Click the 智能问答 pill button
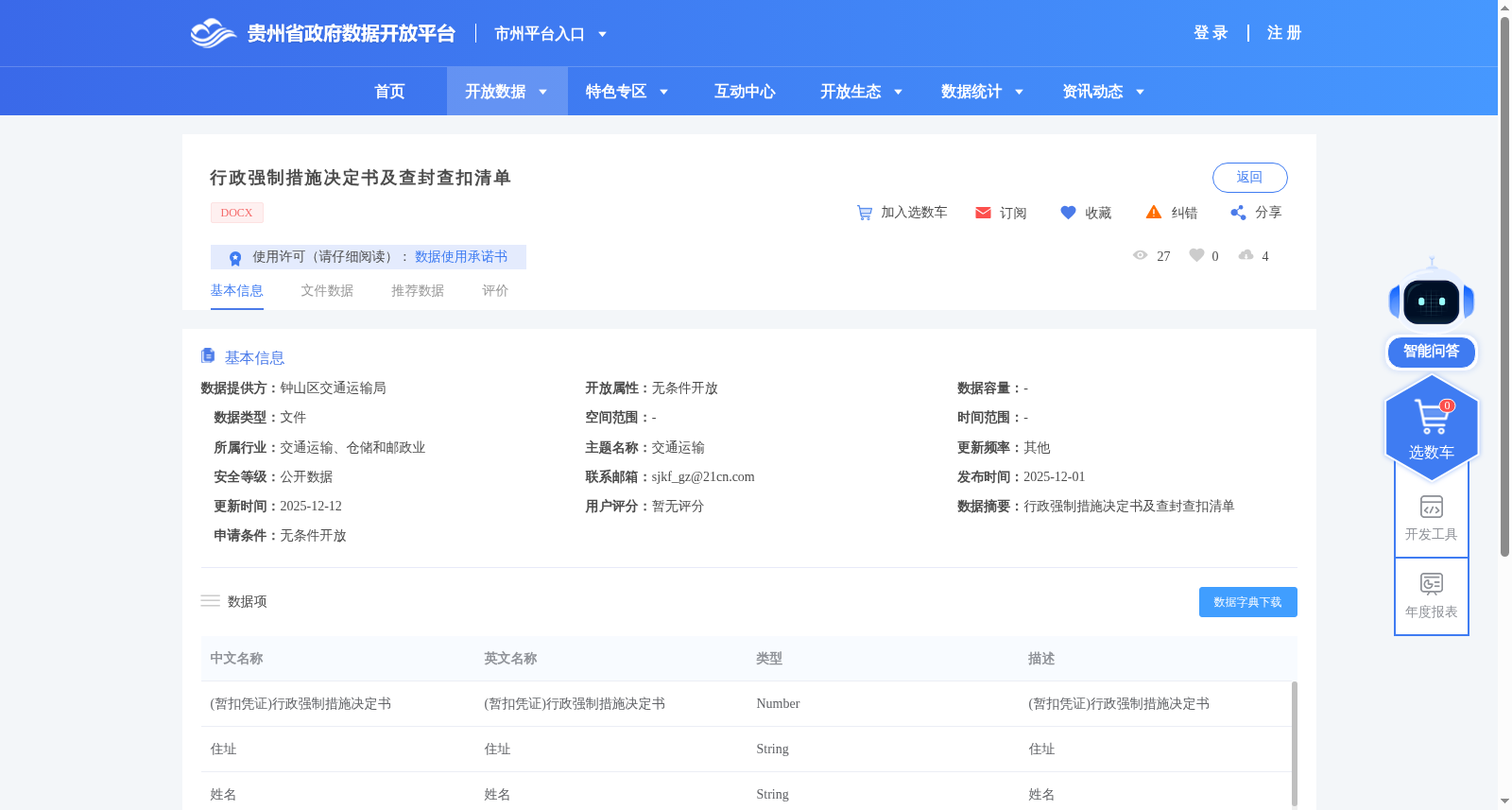 [1432, 352]
